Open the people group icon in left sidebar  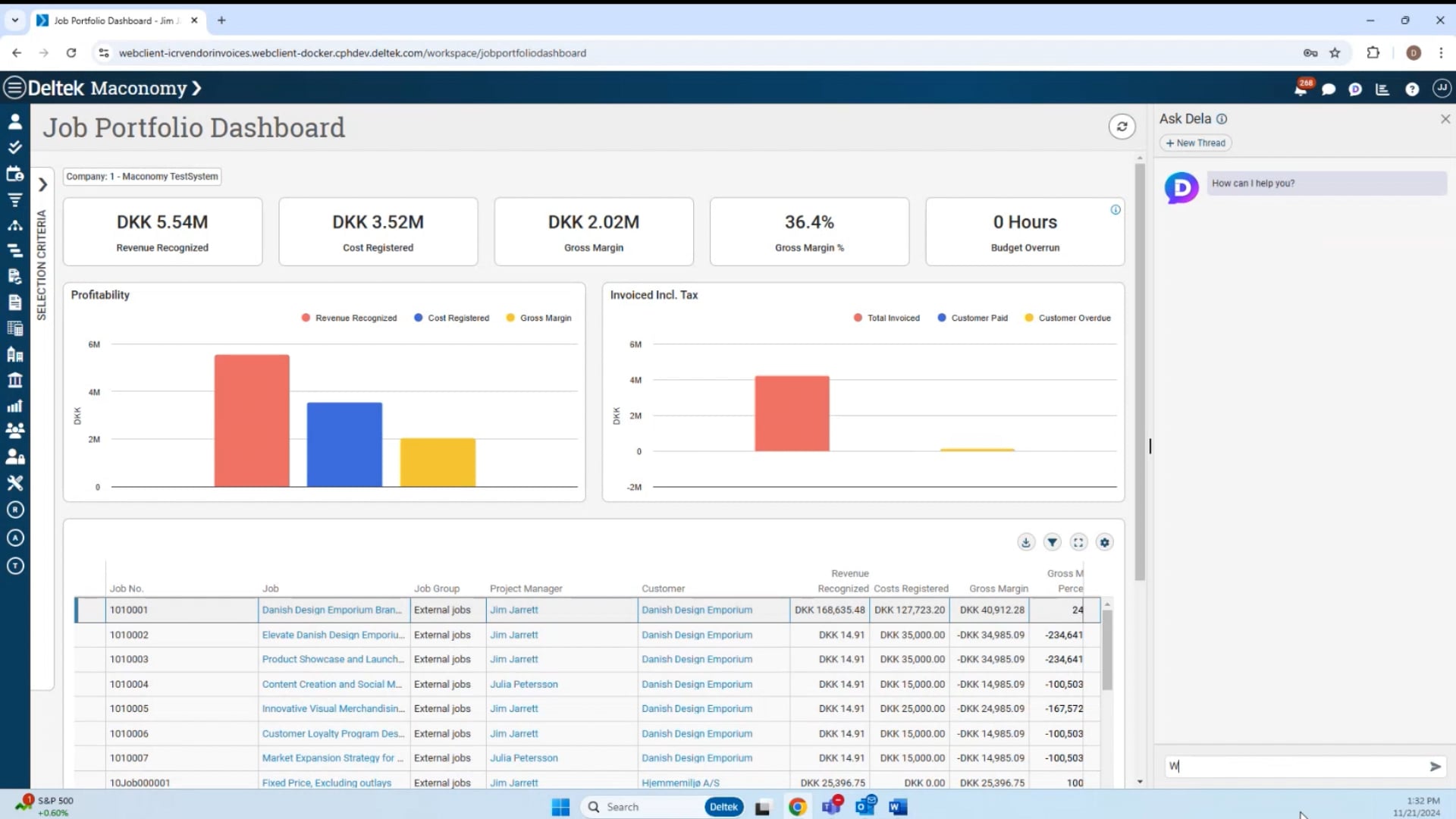(14, 430)
